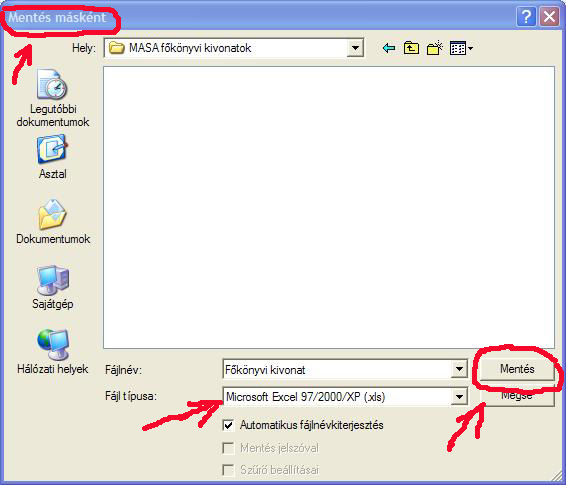Image resolution: width=566 pixels, height=485 pixels.
Task: Click the Mentés save button
Action: pyautogui.click(x=517, y=369)
